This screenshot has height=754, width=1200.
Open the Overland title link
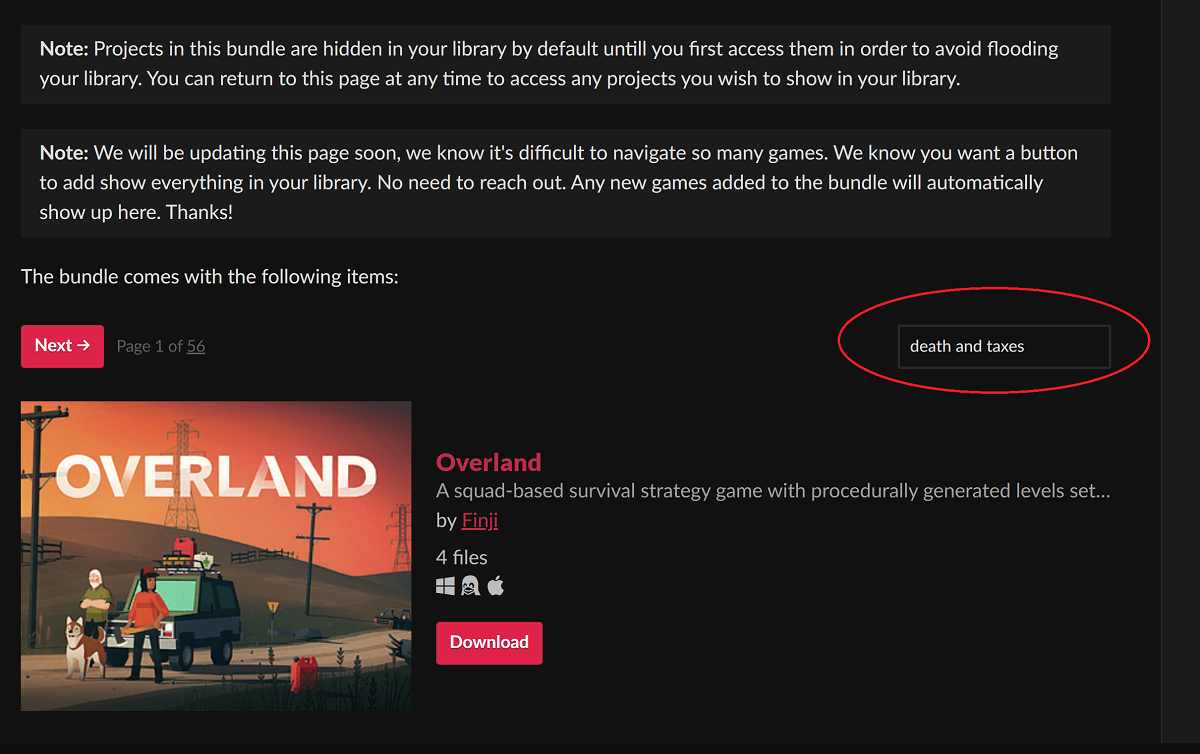coord(489,462)
